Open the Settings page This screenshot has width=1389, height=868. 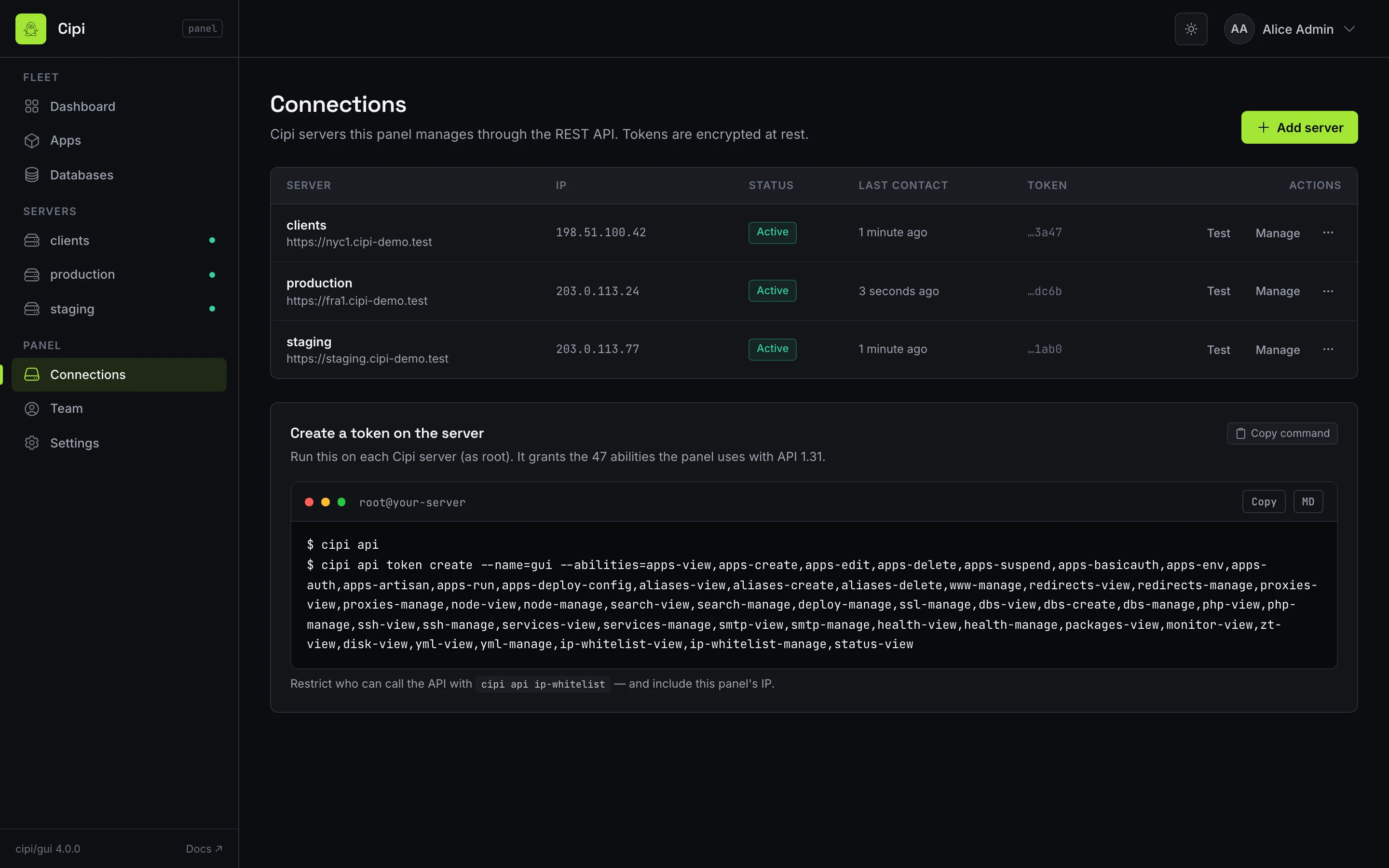tap(119, 443)
